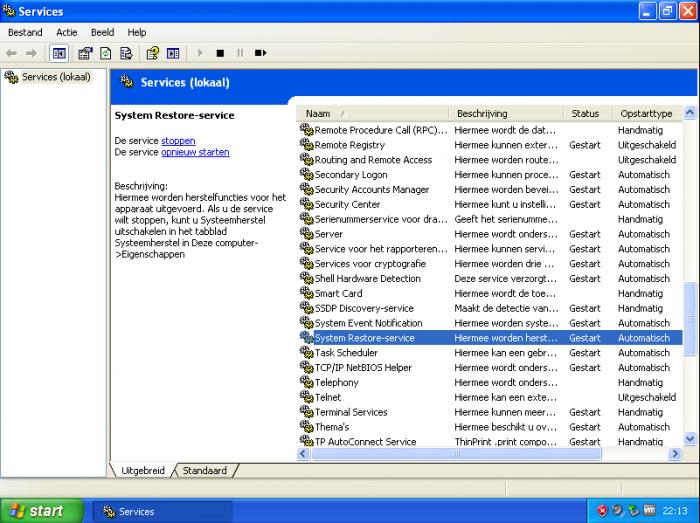The image size is (700, 523).
Task: Select Services (lokaal) in the tree
Action: [x=56, y=77]
